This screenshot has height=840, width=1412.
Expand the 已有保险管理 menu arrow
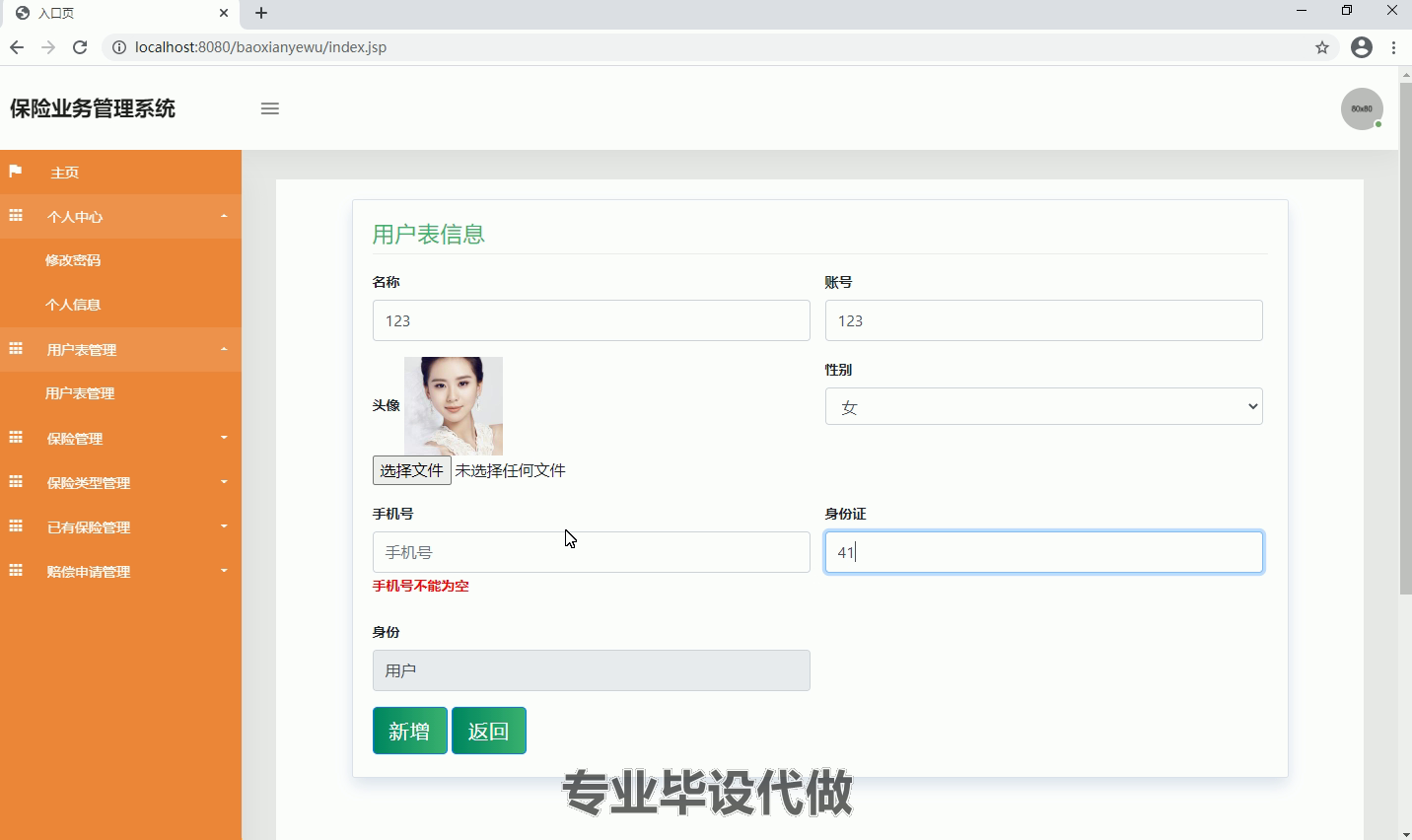pyautogui.click(x=224, y=526)
